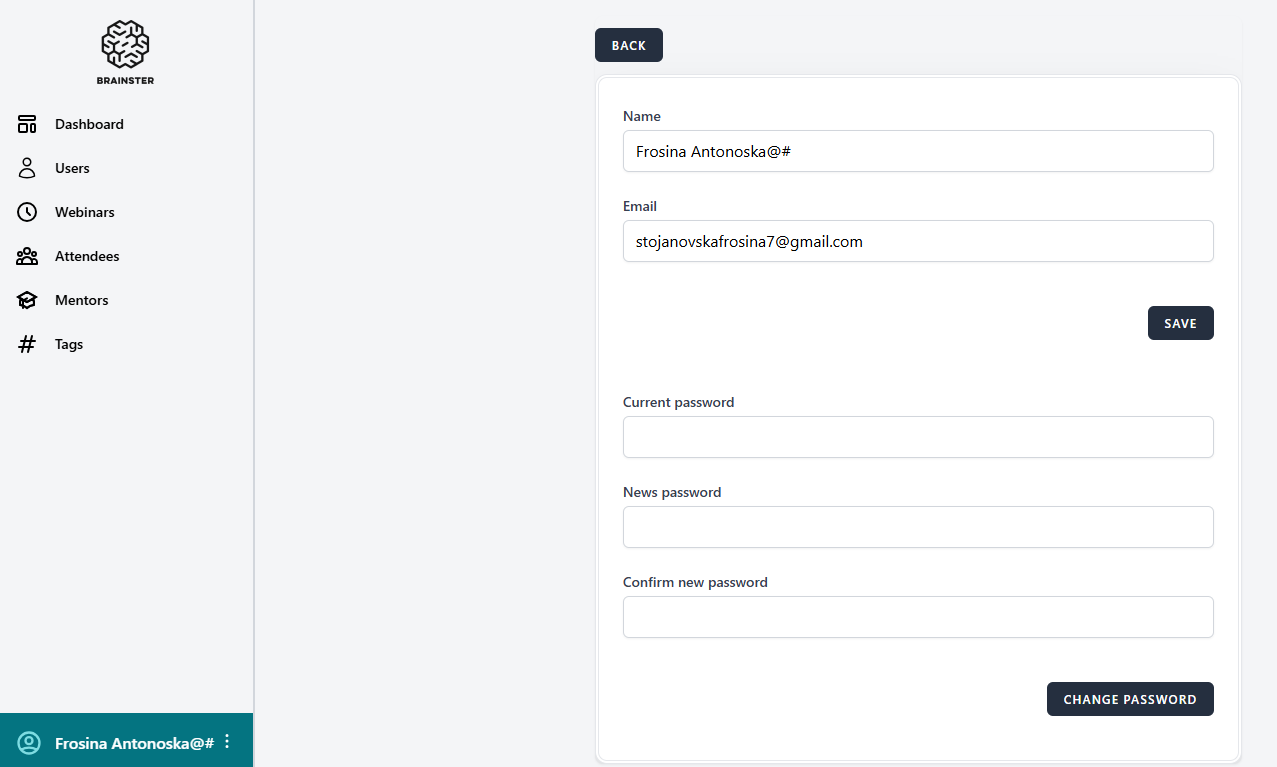Click the Change Password button
Image resolution: width=1277 pixels, height=767 pixels.
point(1129,699)
